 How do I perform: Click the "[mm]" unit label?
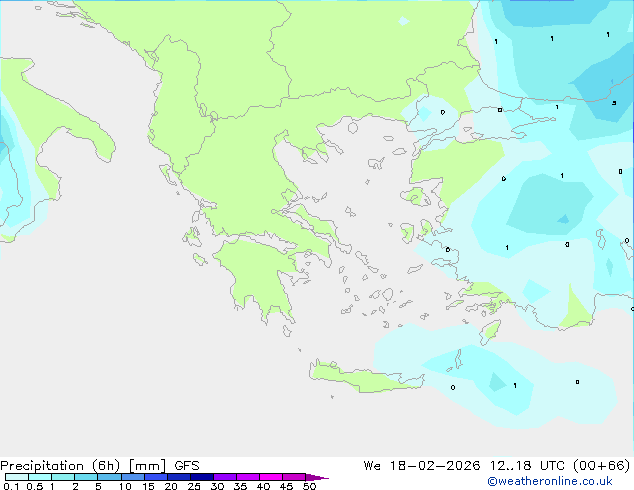[147, 466]
